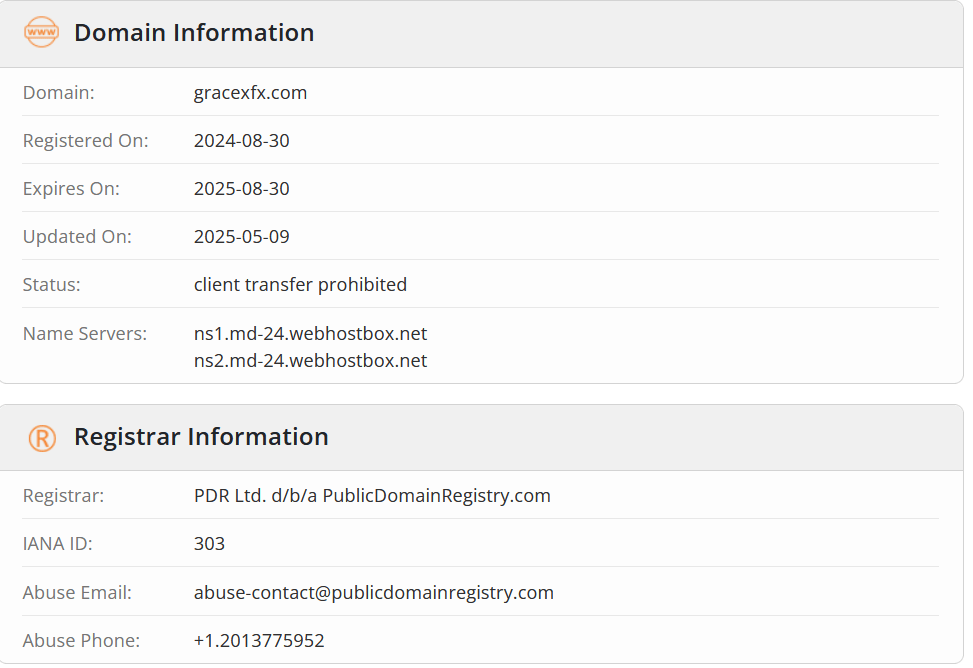Click the expiry date 2025-08-30
This screenshot has width=973, height=668.
241,188
